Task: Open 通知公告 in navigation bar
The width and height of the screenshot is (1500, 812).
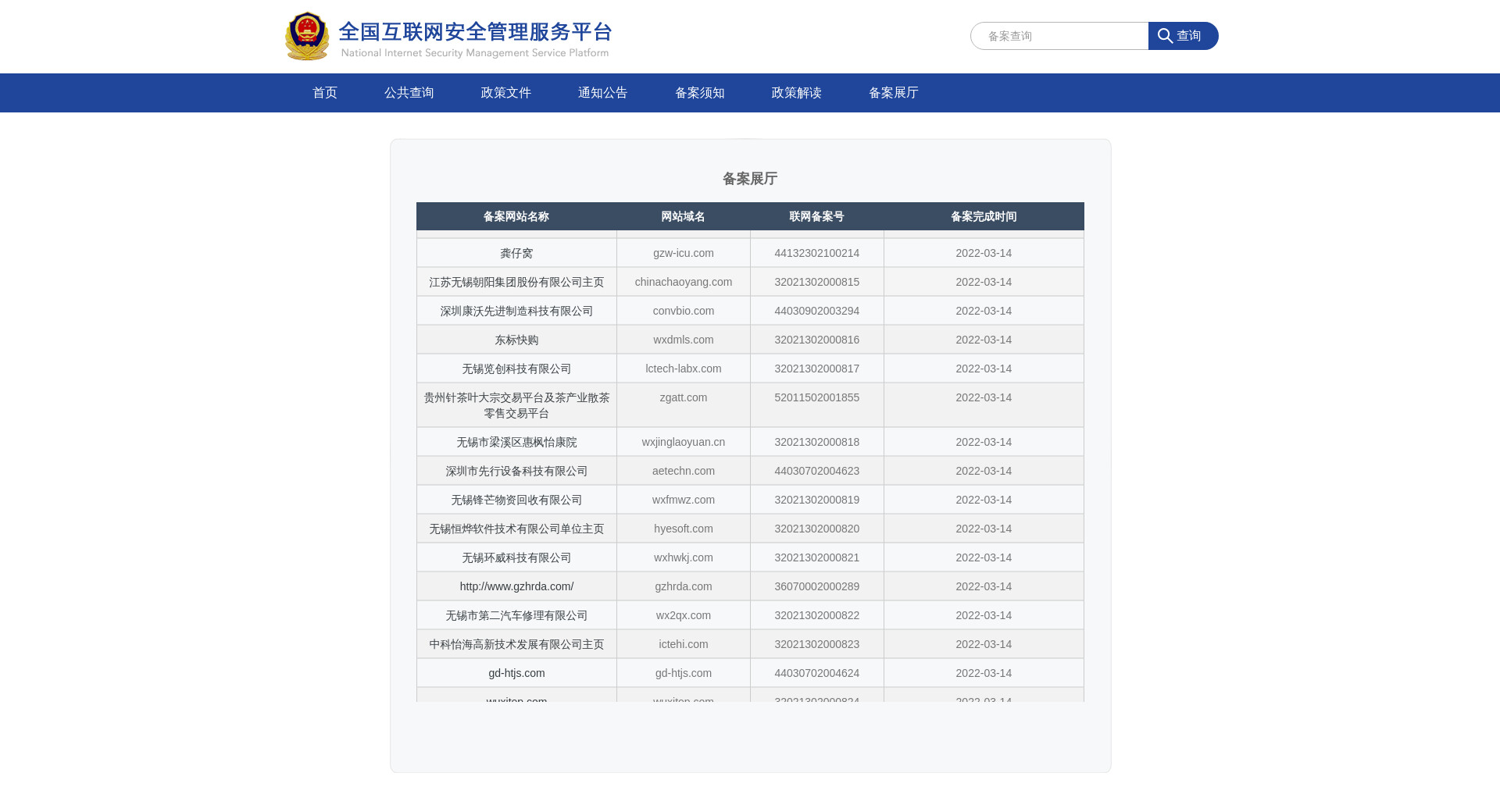Action: [602, 93]
